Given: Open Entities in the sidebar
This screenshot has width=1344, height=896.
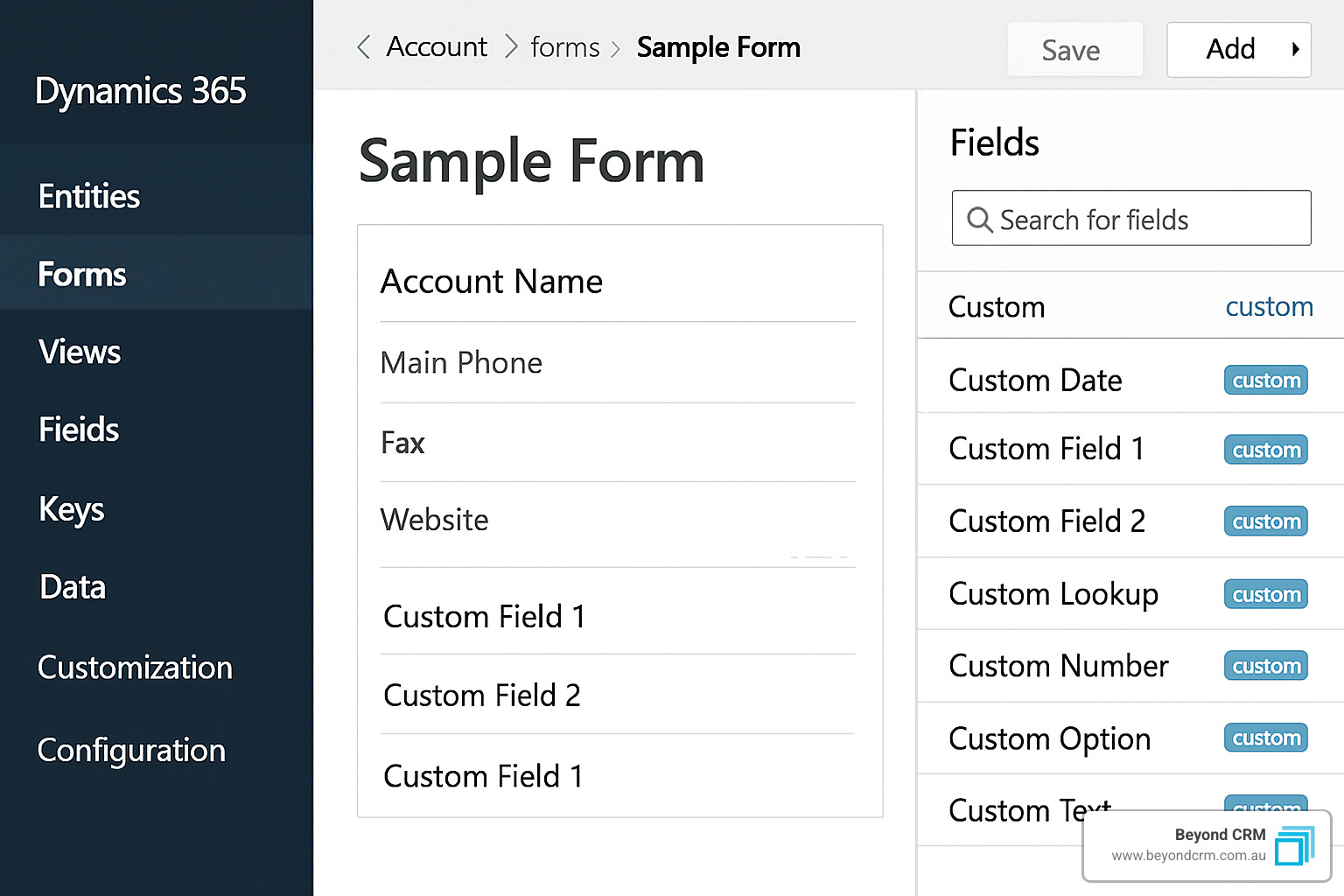Looking at the screenshot, I should 89,197.
